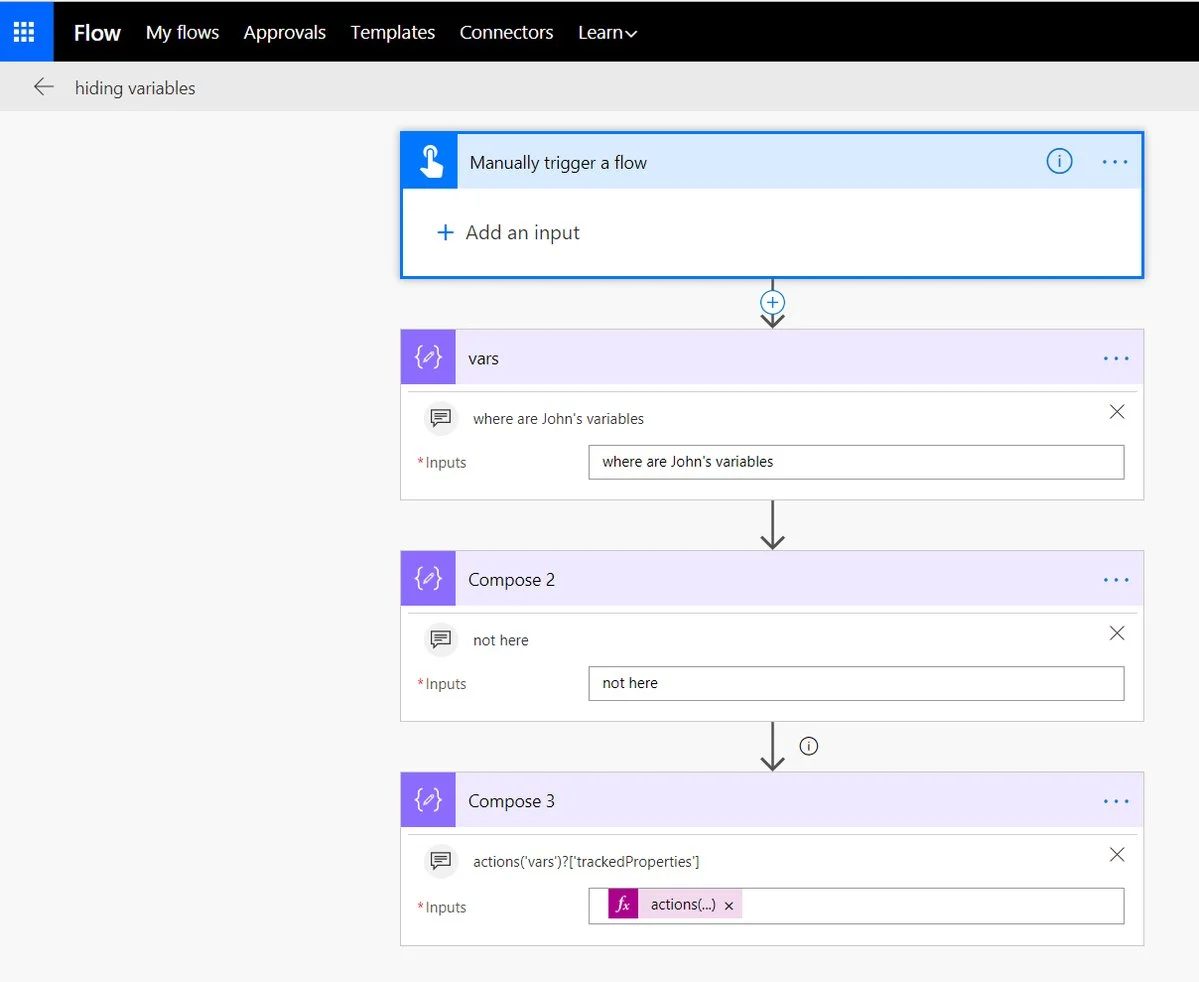The height and width of the screenshot is (982, 1199).
Task: Open the app launcher waffle icon
Action: coord(25,31)
